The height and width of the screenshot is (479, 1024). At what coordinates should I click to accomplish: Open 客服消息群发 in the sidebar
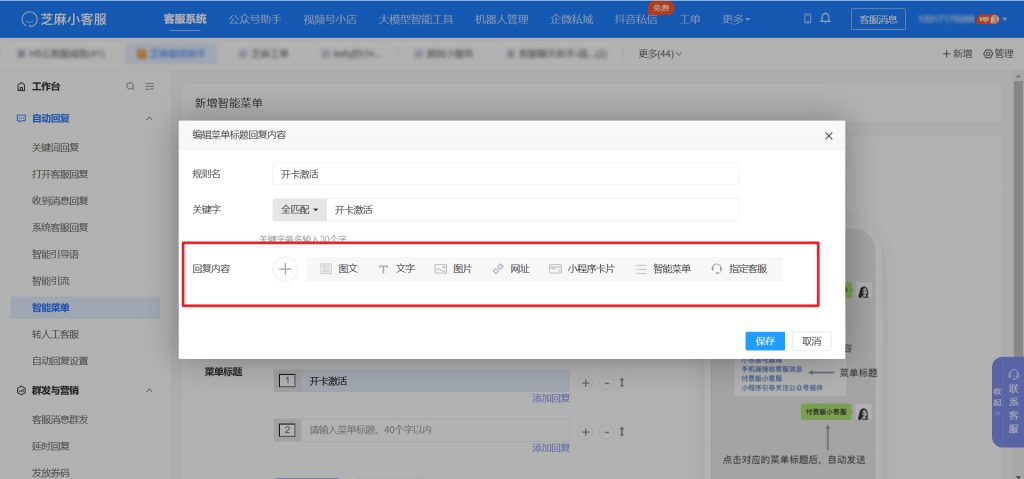pyautogui.click(x=60, y=420)
